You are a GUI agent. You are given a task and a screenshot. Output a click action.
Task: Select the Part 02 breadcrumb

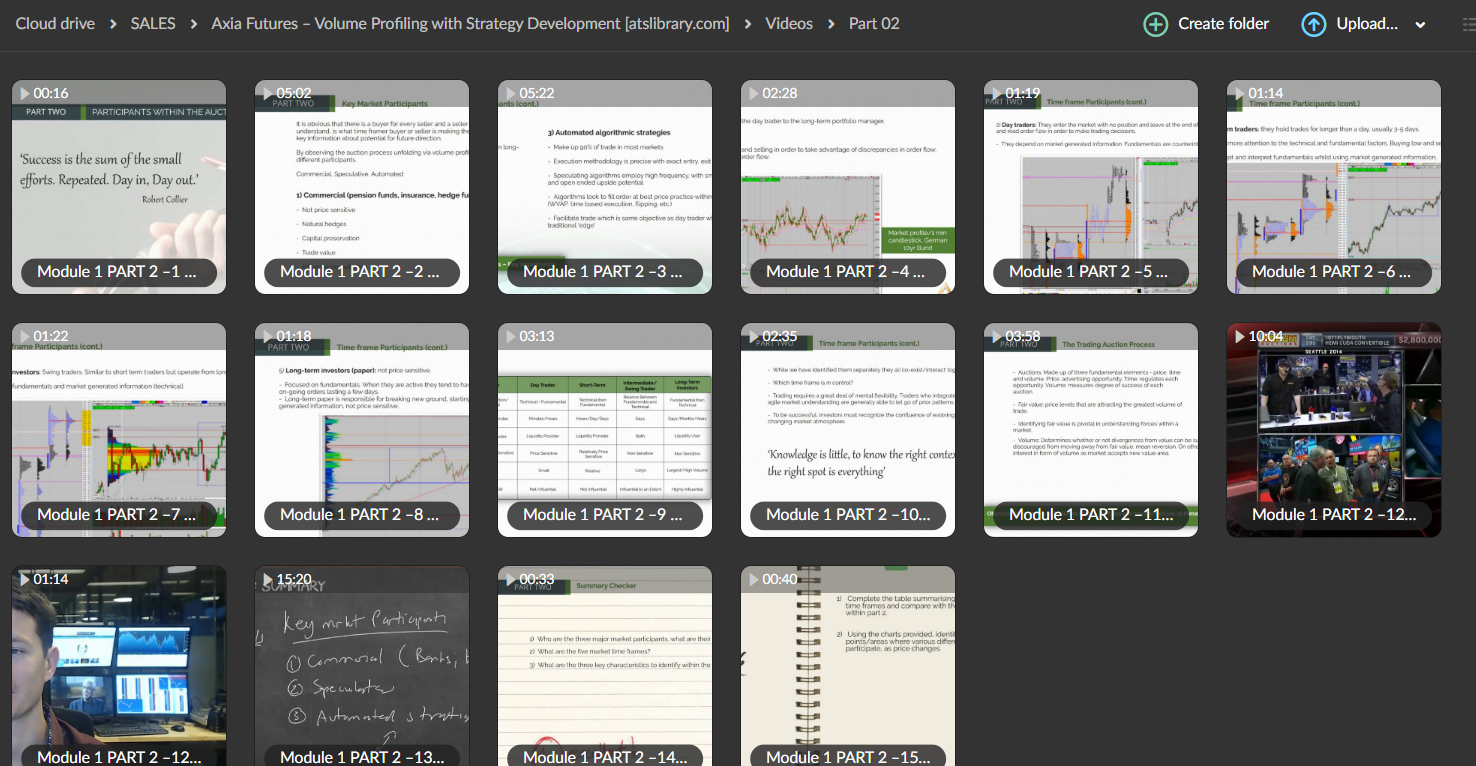coord(874,23)
